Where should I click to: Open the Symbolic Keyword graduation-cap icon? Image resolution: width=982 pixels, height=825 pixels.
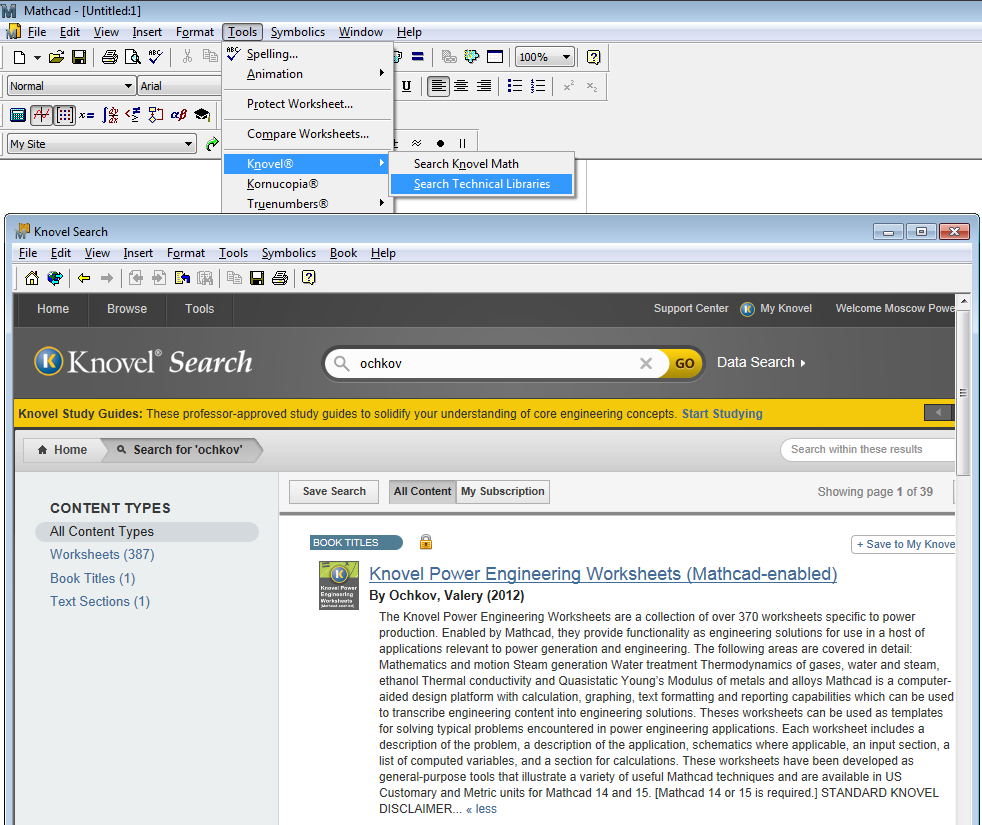tap(202, 115)
